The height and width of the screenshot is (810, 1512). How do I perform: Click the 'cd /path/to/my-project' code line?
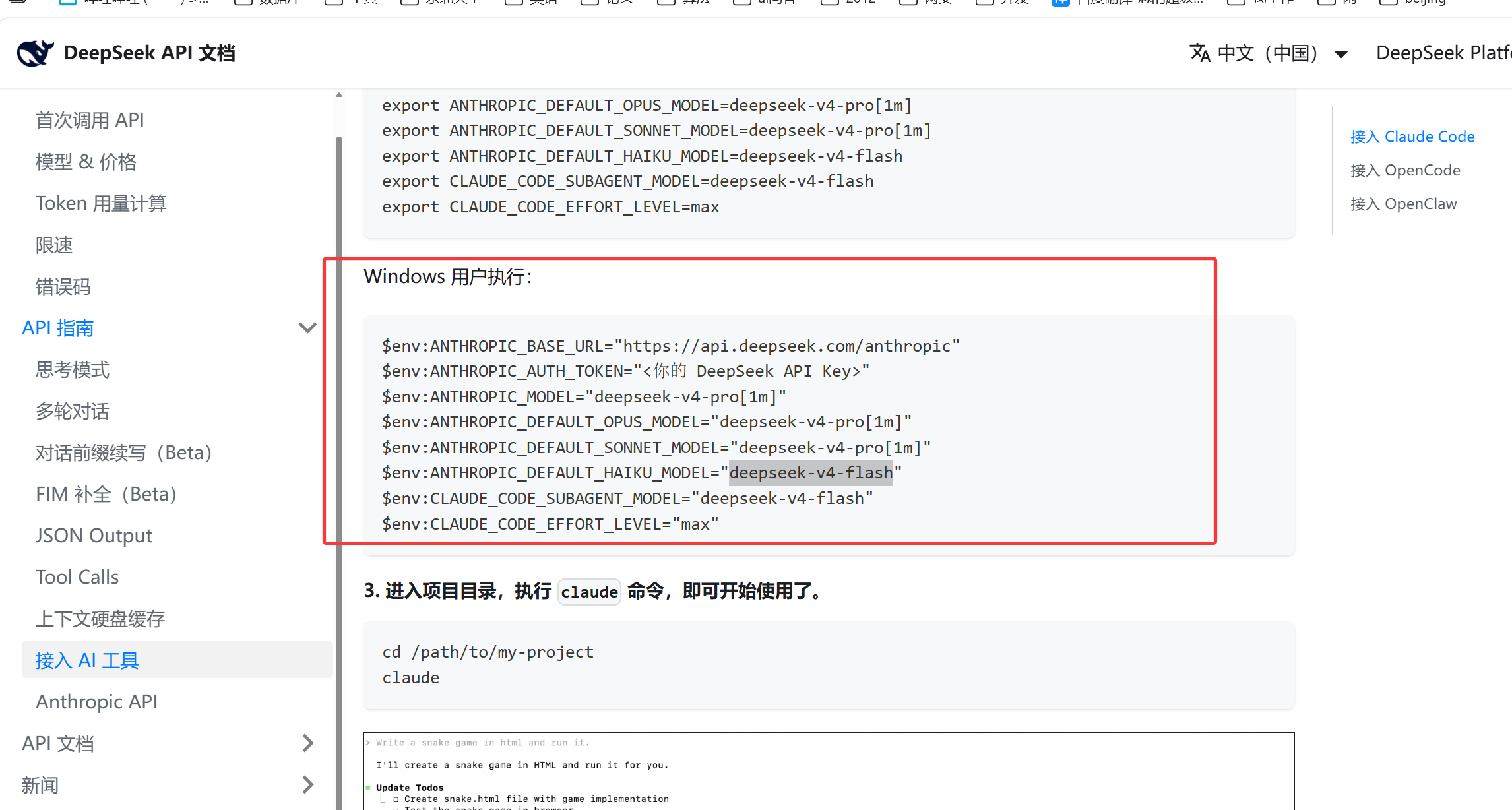coord(488,652)
